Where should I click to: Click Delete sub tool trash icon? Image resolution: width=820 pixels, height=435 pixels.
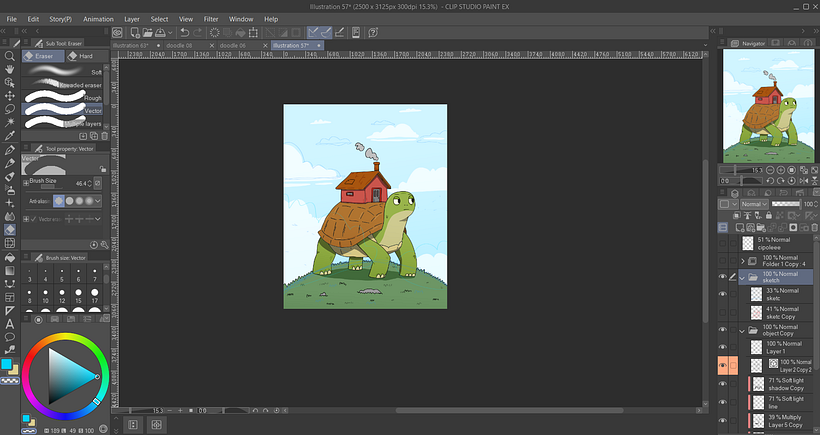click(x=104, y=136)
